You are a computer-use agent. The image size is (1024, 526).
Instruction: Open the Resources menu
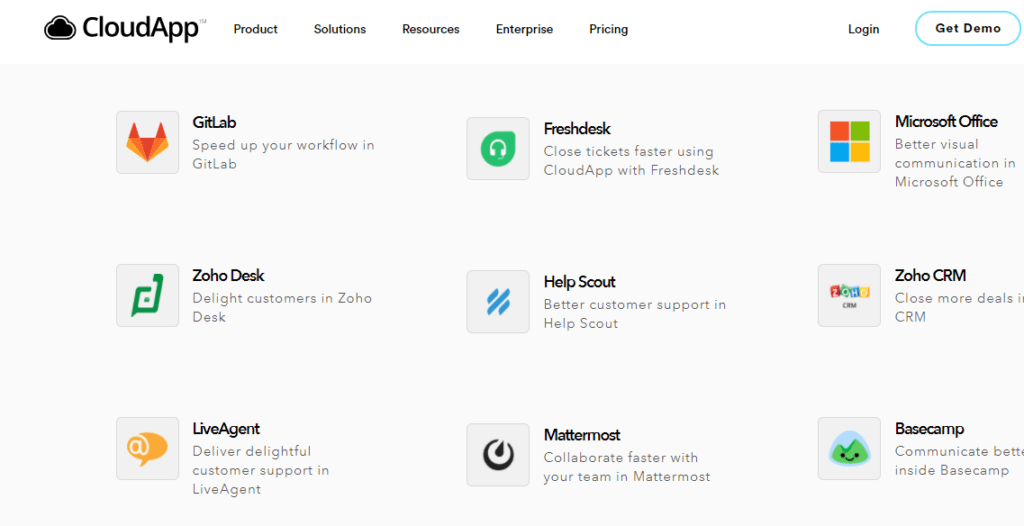point(431,29)
